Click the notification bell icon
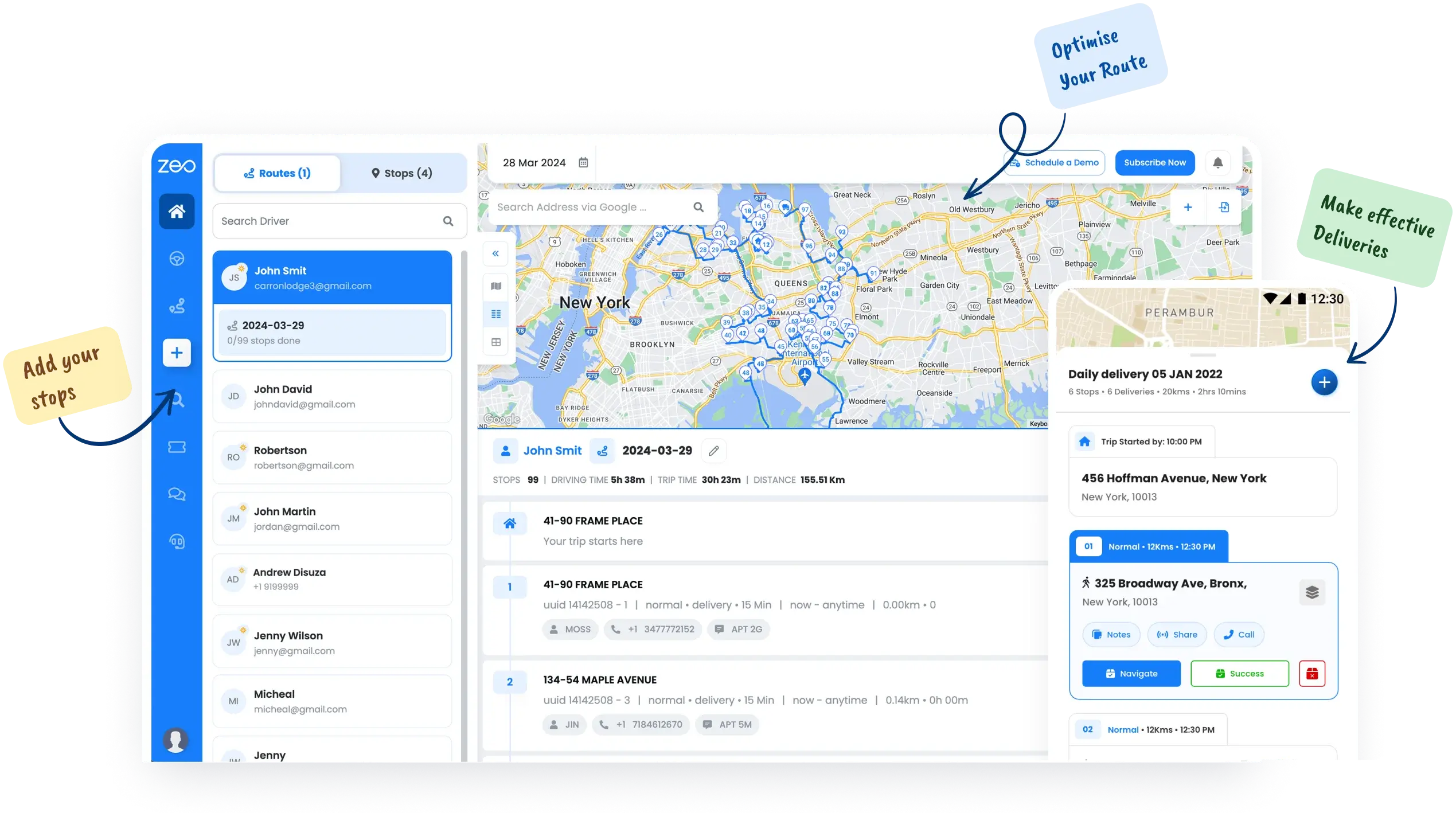The width and height of the screenshot is (1456, 813). pos(1217,163)
